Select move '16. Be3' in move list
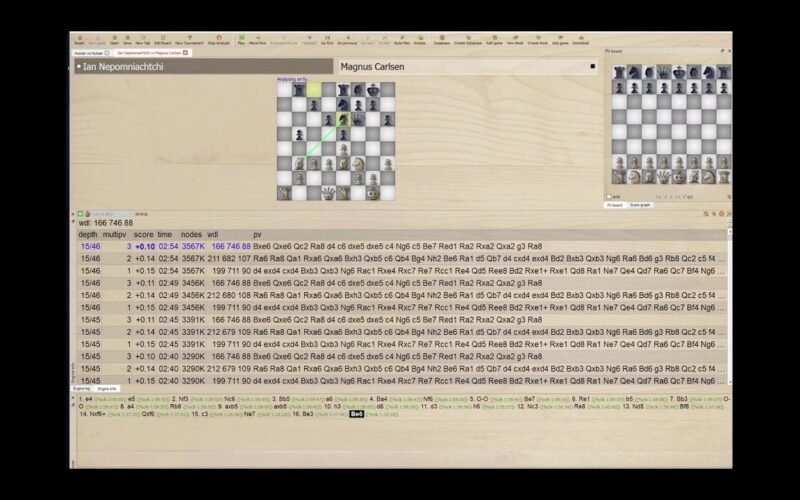 click(303, 414)
